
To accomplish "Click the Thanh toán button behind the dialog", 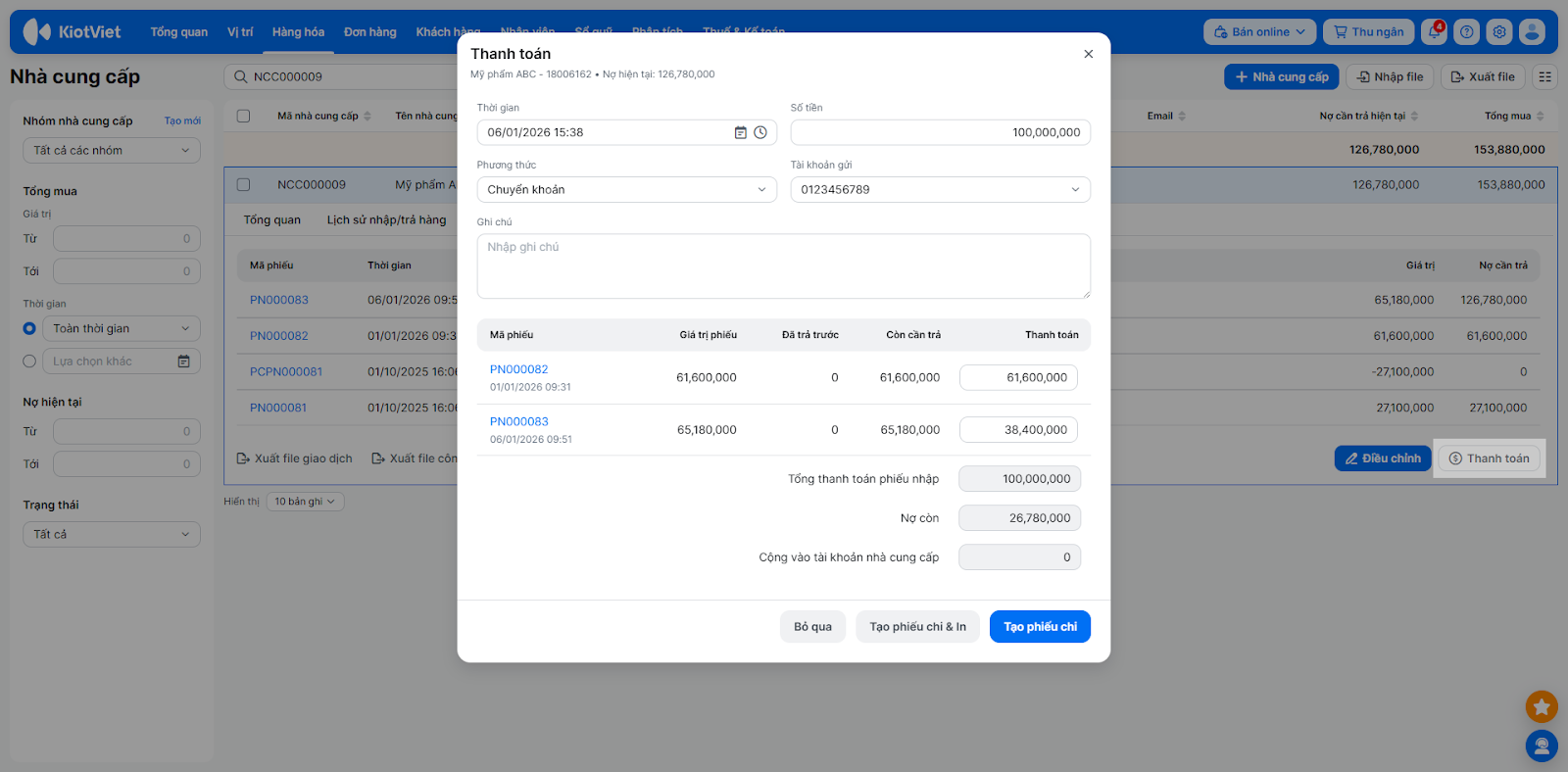I will click(1490, 458).
